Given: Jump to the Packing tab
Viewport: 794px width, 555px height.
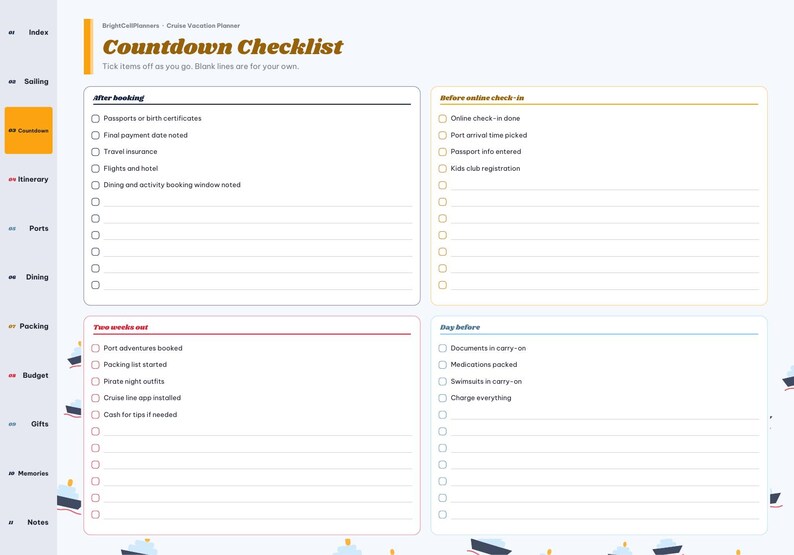Looking at the screenshot, I should 28,326.
